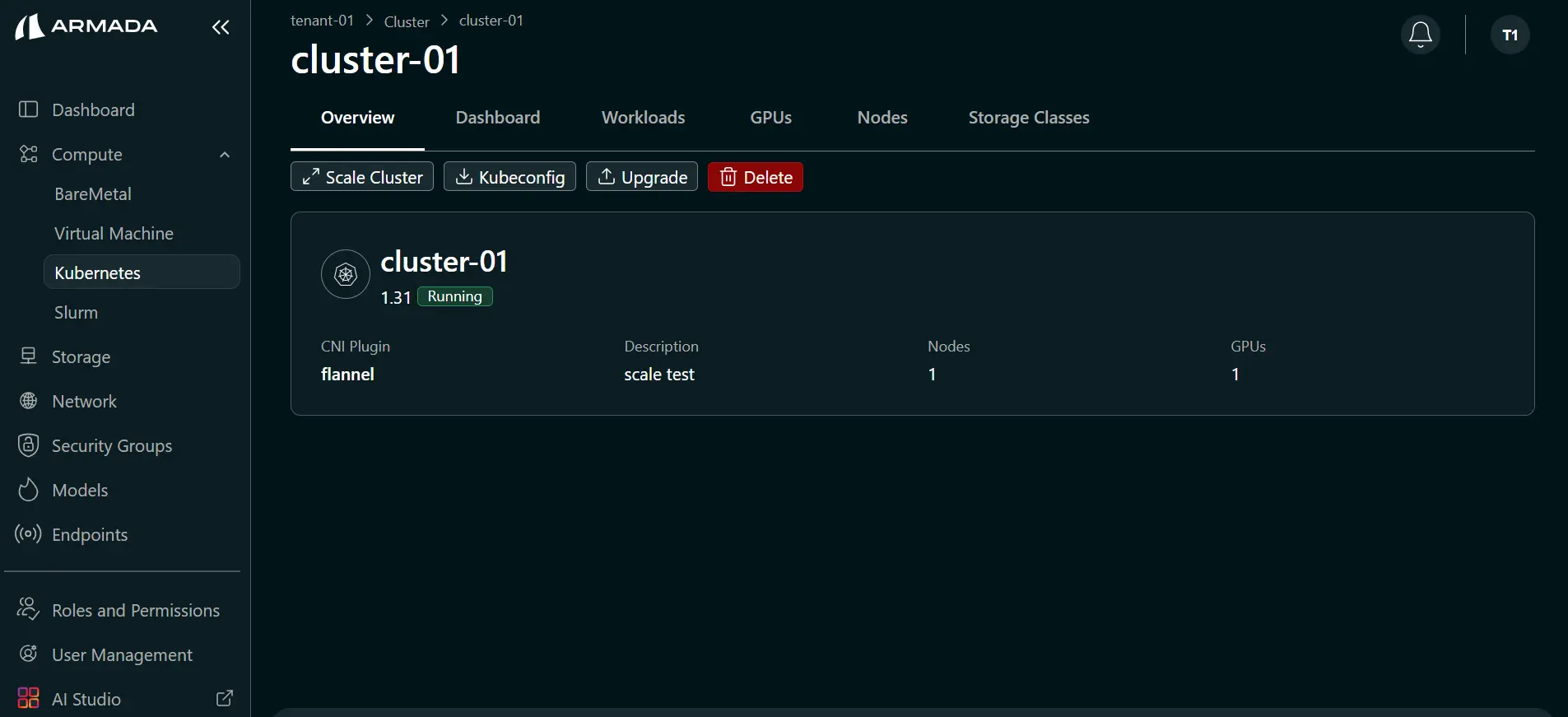Click the Scale Cluster button
Viewport: 1568px width, 717px height.
[x=362, y=177]
